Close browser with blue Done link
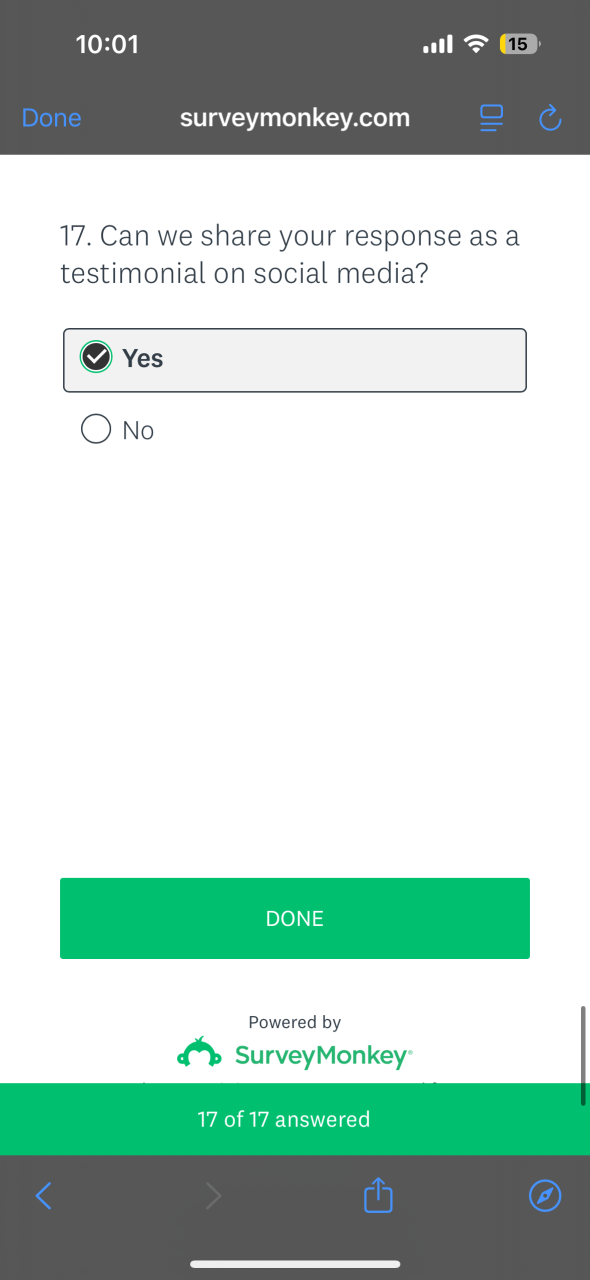The width and height of the screenshot is (590, 1280). pyautogui.click(x=51, y=118)
